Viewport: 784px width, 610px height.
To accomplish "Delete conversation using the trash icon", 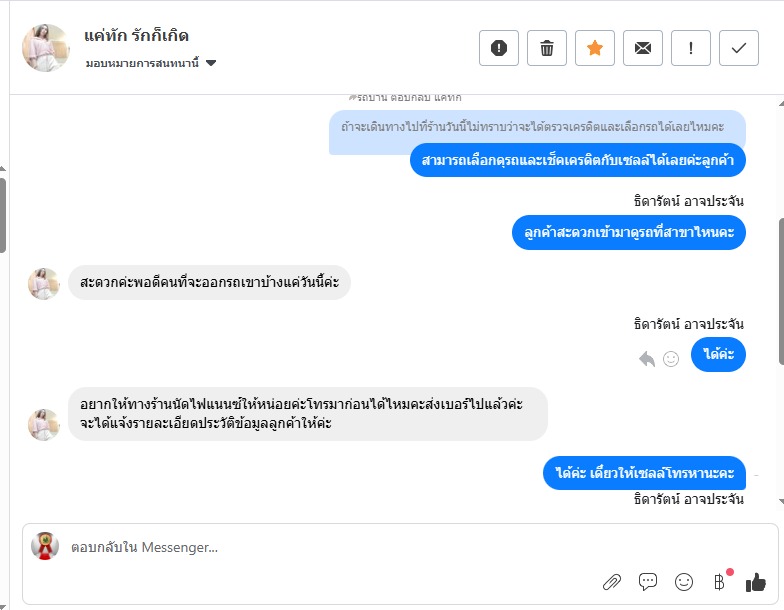I will pos(547,48).
